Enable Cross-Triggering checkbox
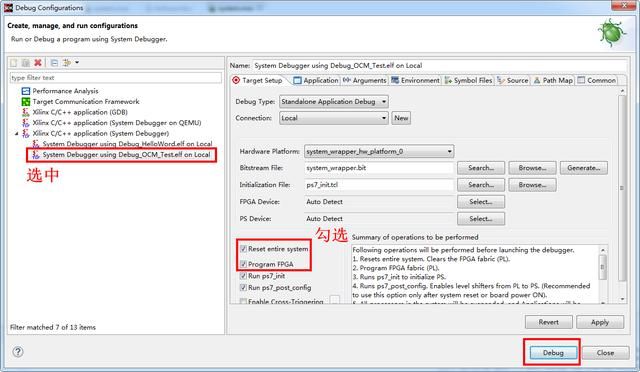The width and height of the screenshot is (640, 372). (x=243, y=301)
